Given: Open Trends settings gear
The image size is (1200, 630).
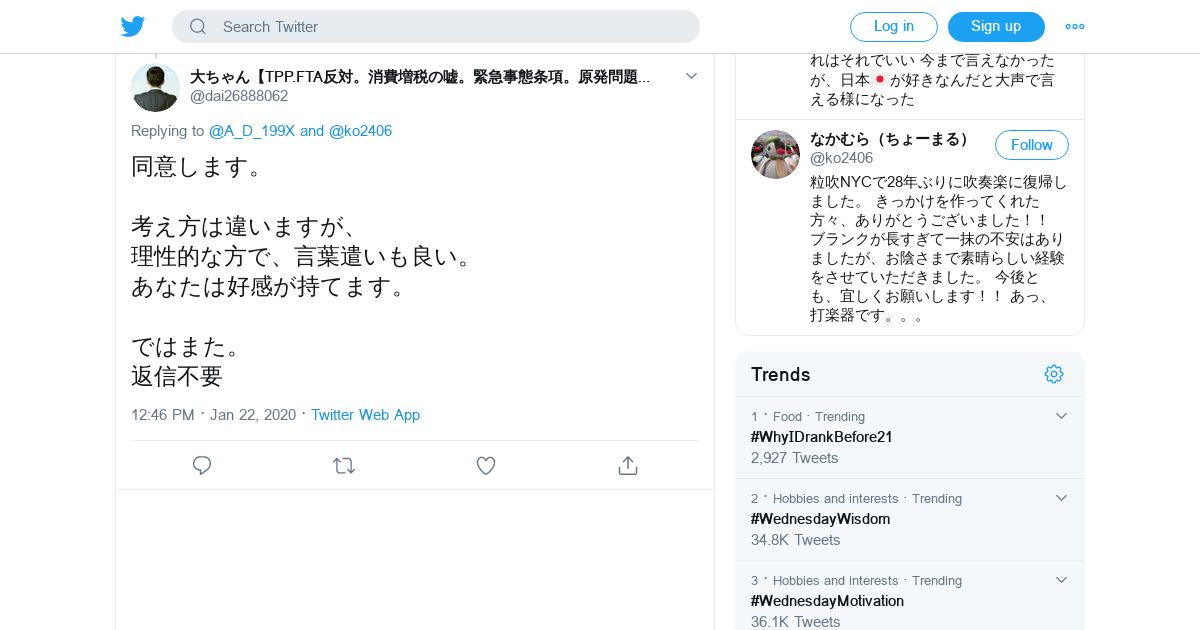Looking at the screenshot, I should click(1054, 374).
